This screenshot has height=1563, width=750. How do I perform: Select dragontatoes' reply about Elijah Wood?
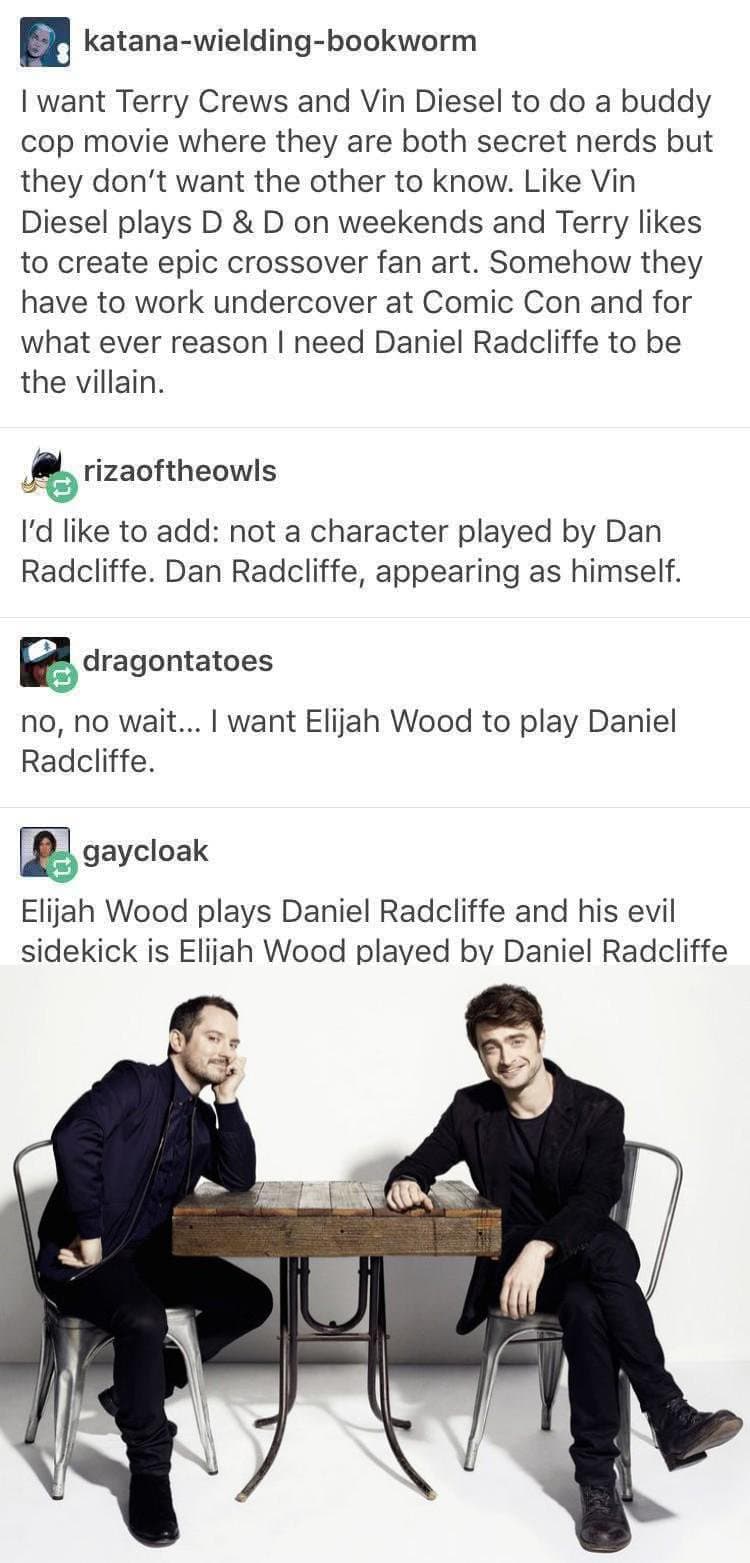(348, 742)
